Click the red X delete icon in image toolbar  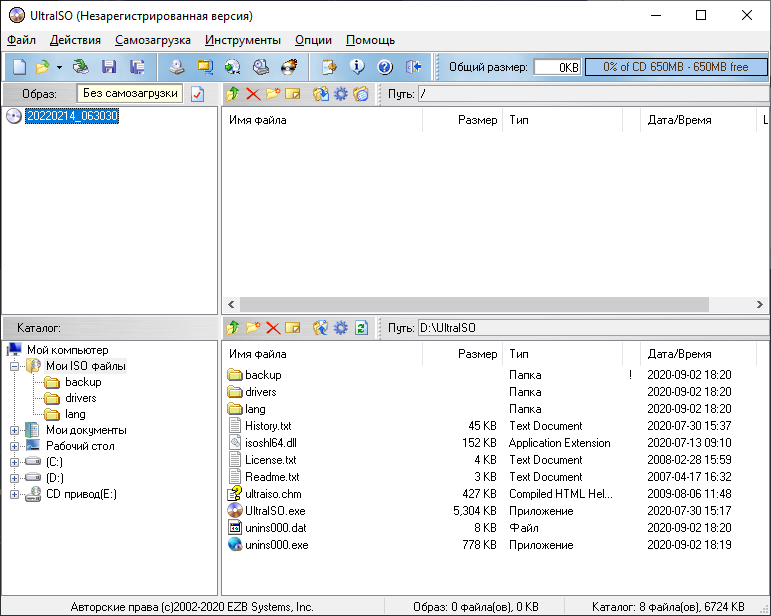click(x=253, y=93)
